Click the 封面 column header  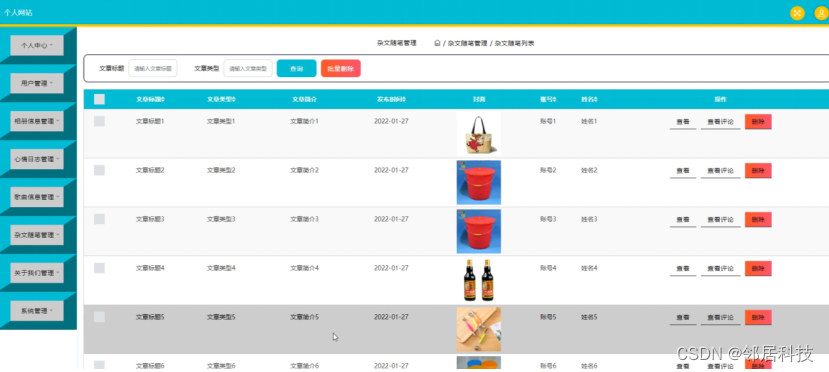(x=479, y=99)
